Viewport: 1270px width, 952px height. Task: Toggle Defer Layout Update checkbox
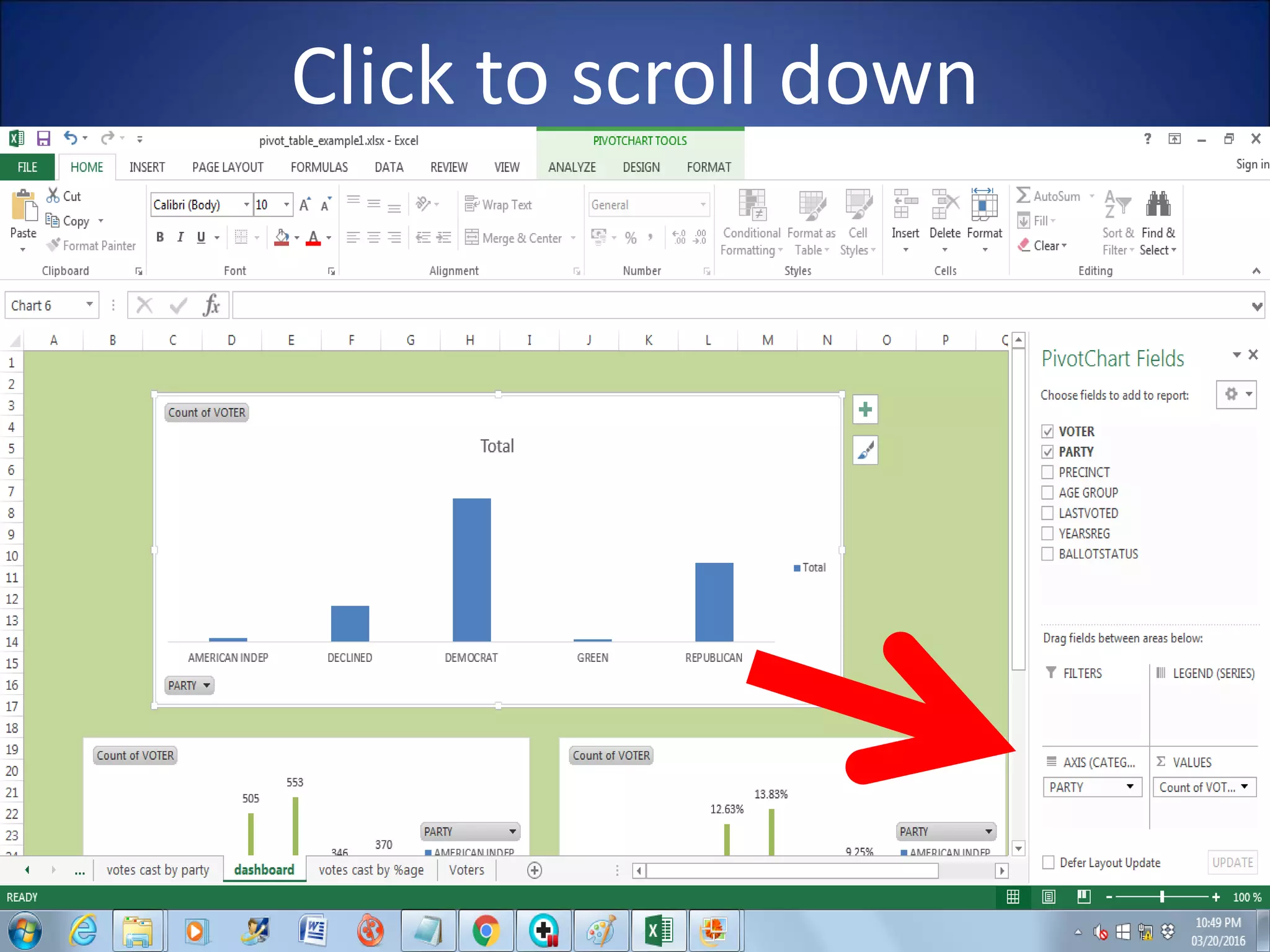(1049, 862)
